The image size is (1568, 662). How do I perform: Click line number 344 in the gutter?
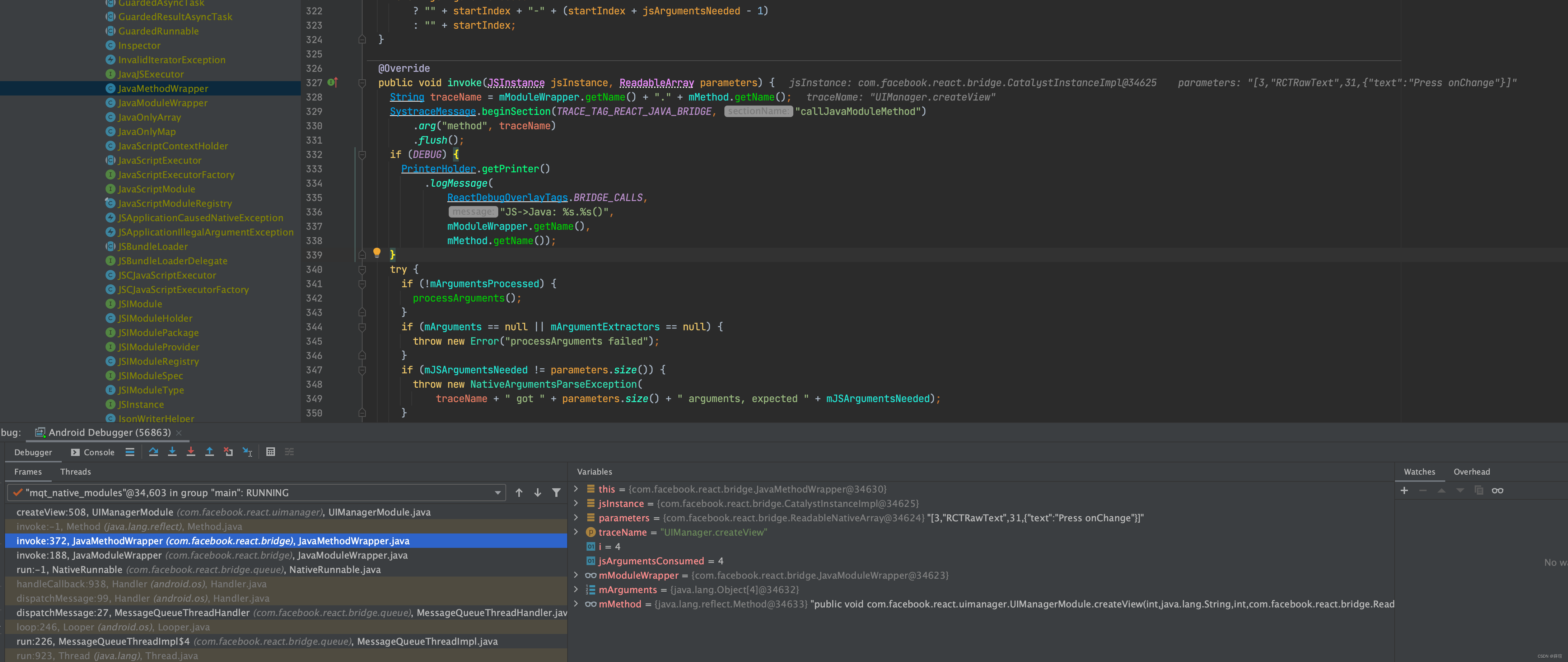pos(314,327)
